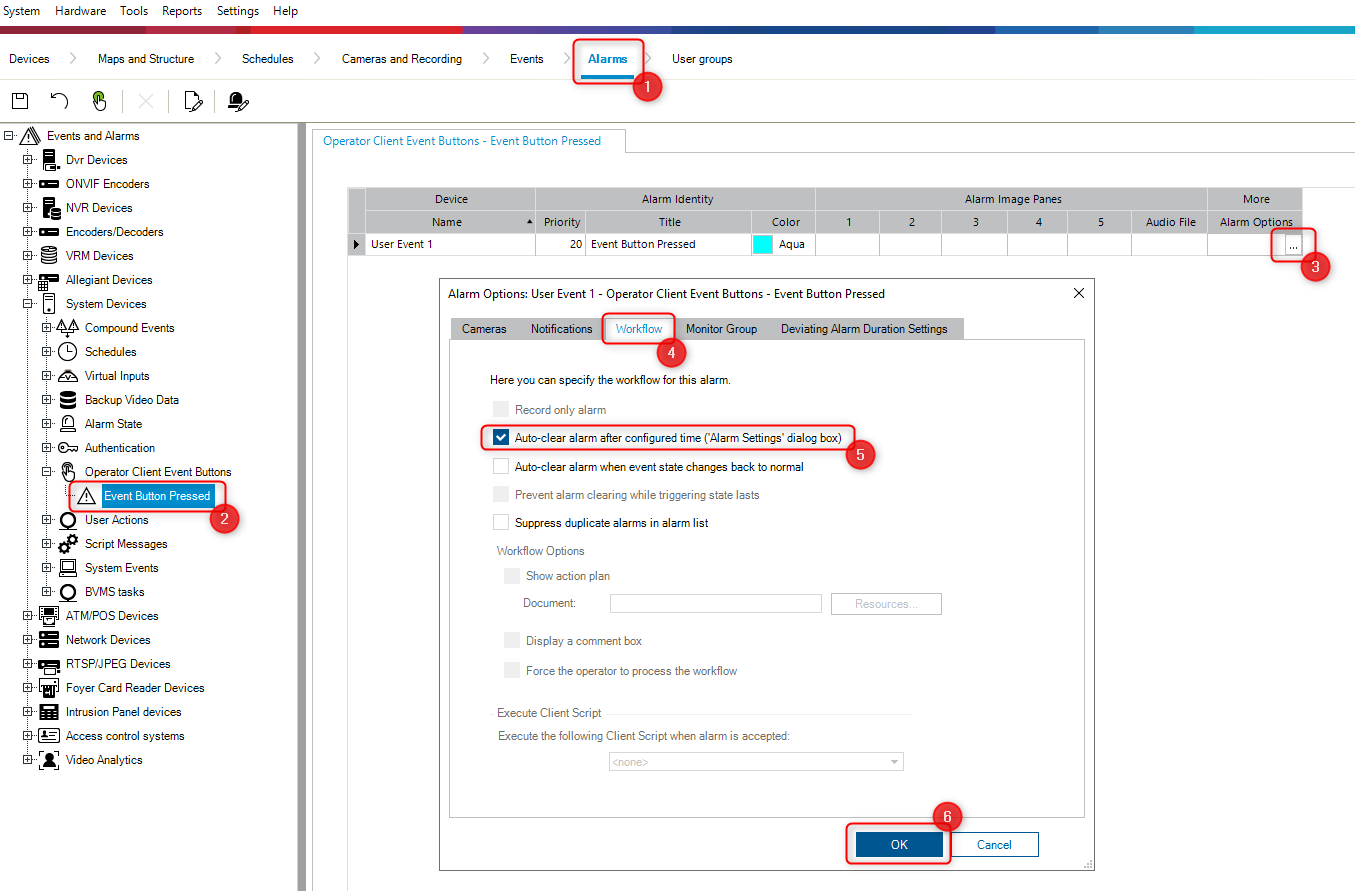Click the Aqua color swatch

tap(762, 244)
